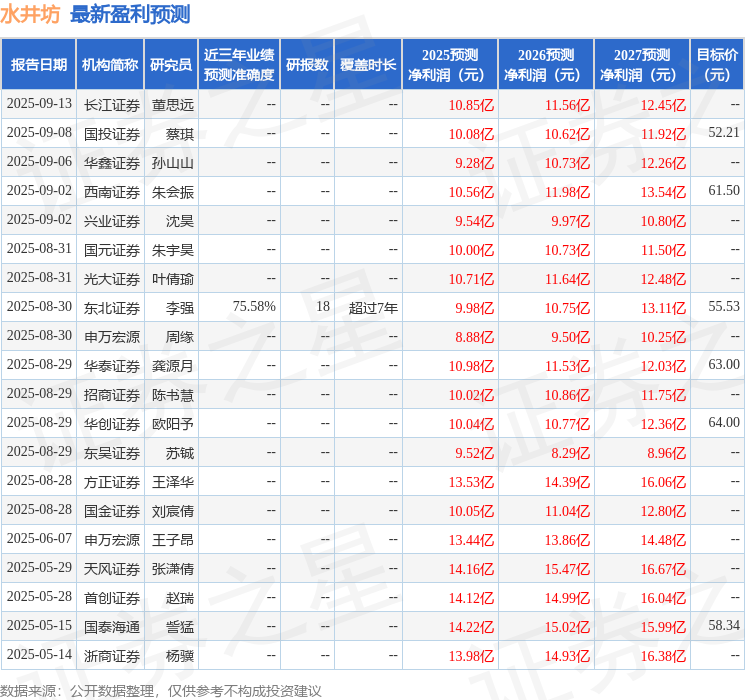
Task: Click target price 55.53
Action: [x=724, y=307]
